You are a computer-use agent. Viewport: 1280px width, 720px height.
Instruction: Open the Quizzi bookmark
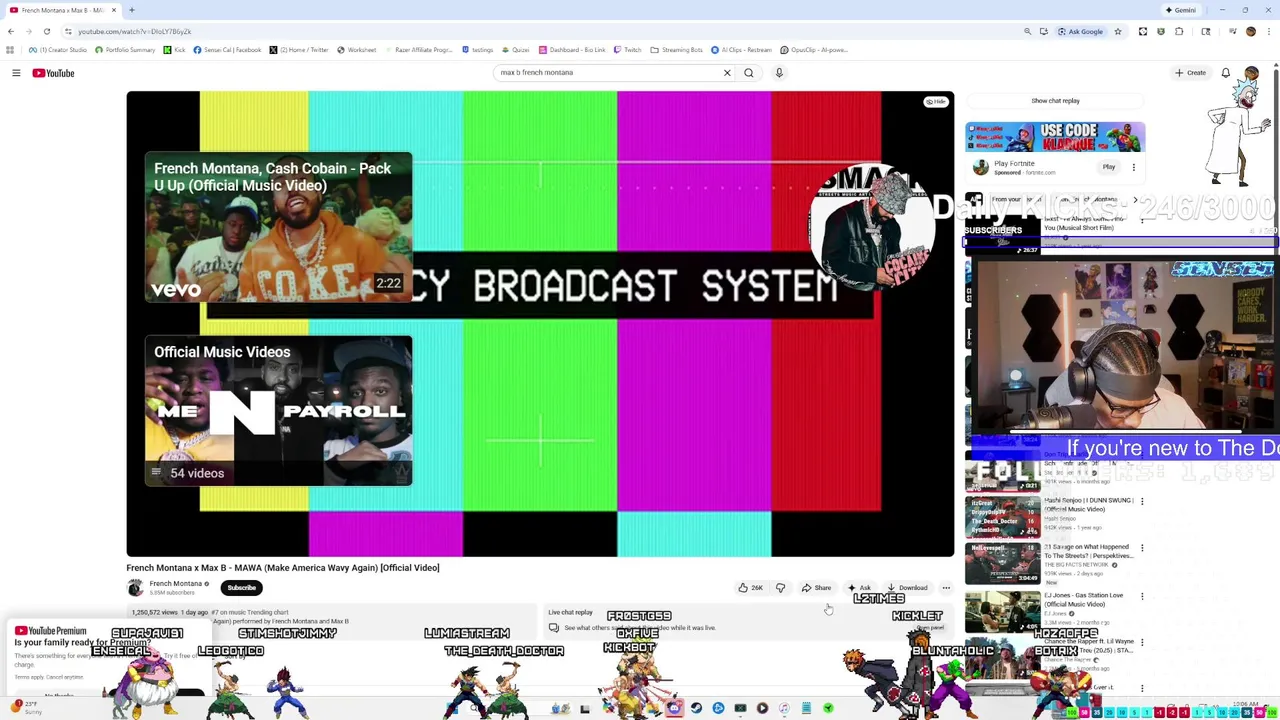click(515, 50)
